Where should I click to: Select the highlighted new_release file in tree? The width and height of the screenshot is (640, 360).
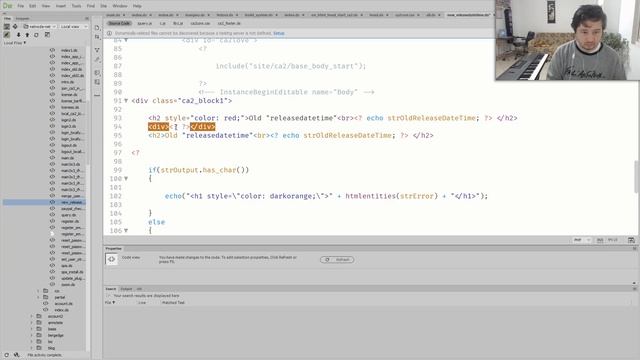click(44, 202)
